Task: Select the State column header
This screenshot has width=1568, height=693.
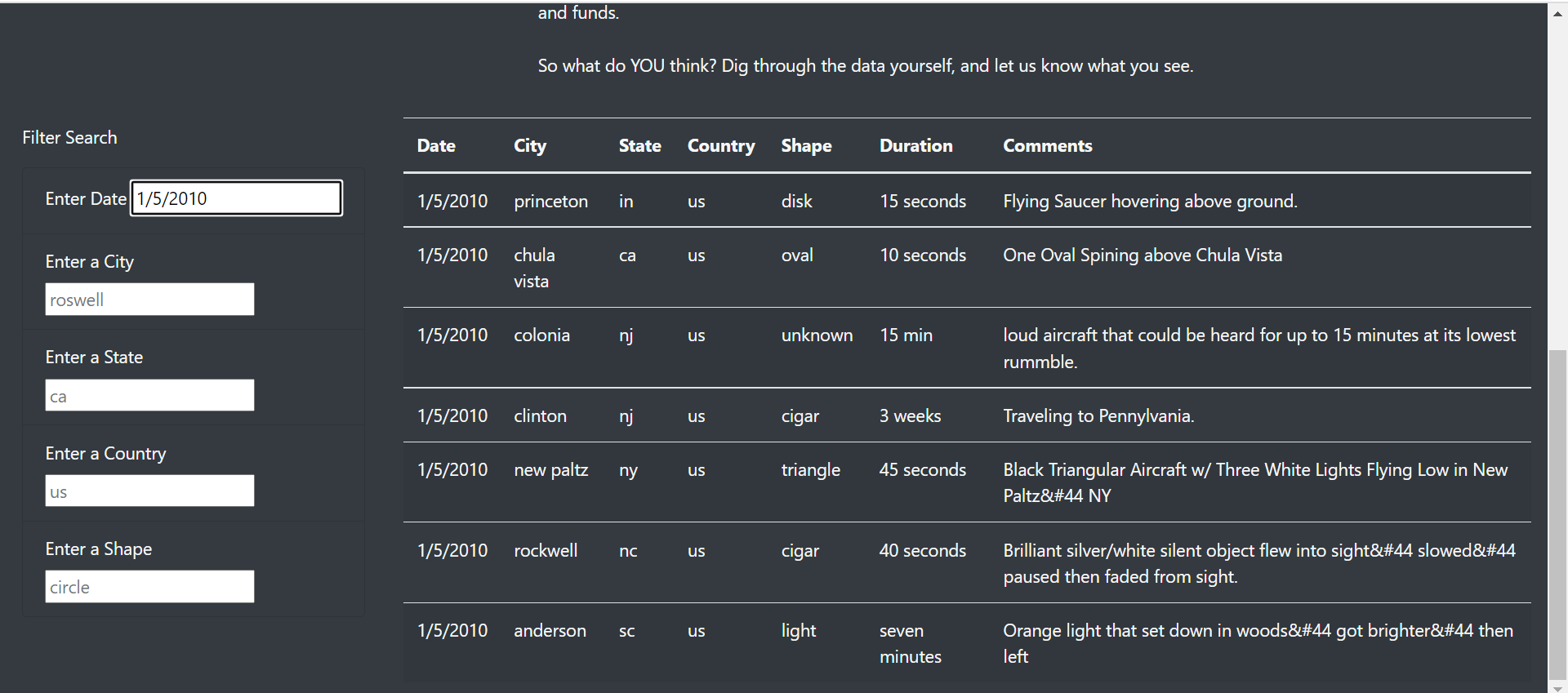Action: pyautogui.click(x=639, y=145)
